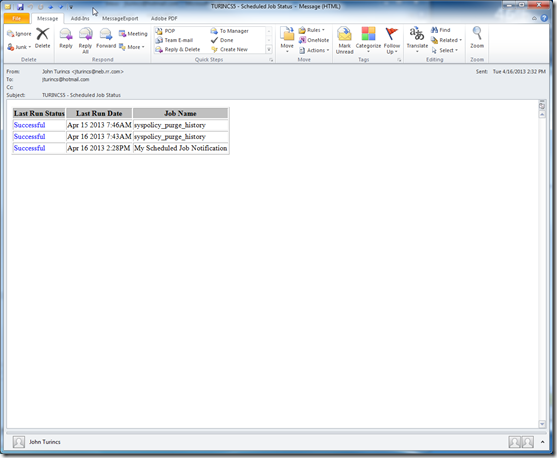Minimize the ribbon with the caret icon
Image resolution: width=557 pixels, height=458 pixels.
pos(534,18)
